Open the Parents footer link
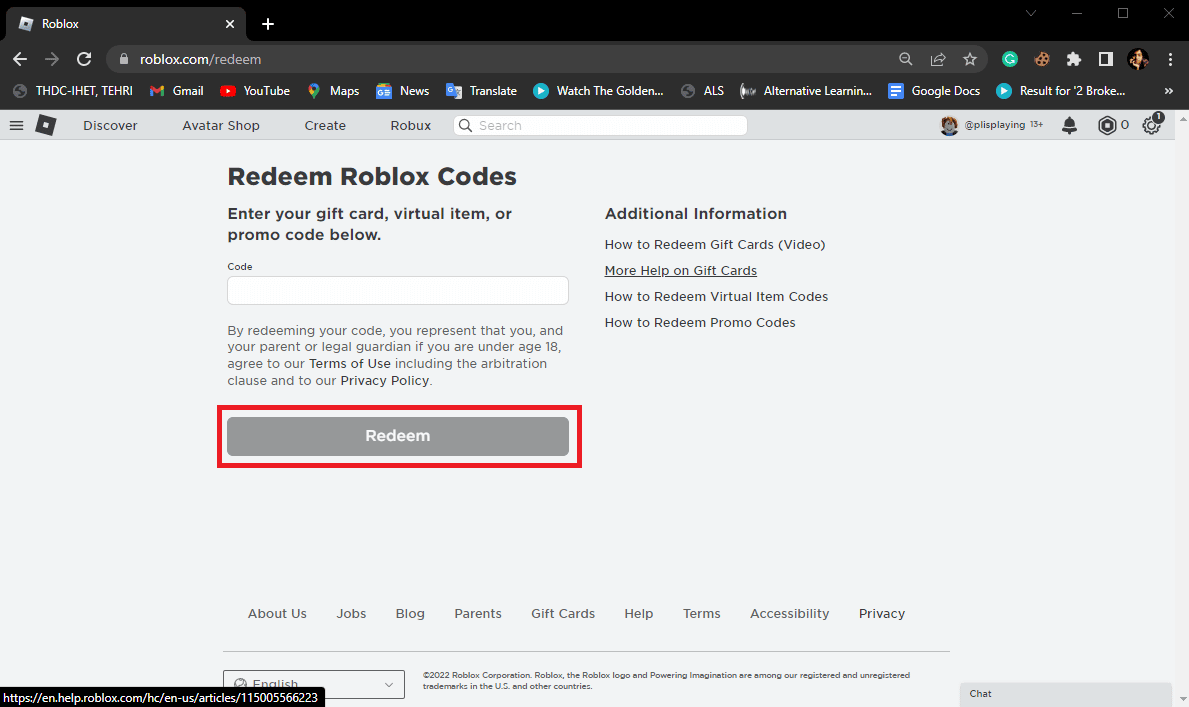The width and height of the screenshot is (1189, 707). [x=478, y=614]
